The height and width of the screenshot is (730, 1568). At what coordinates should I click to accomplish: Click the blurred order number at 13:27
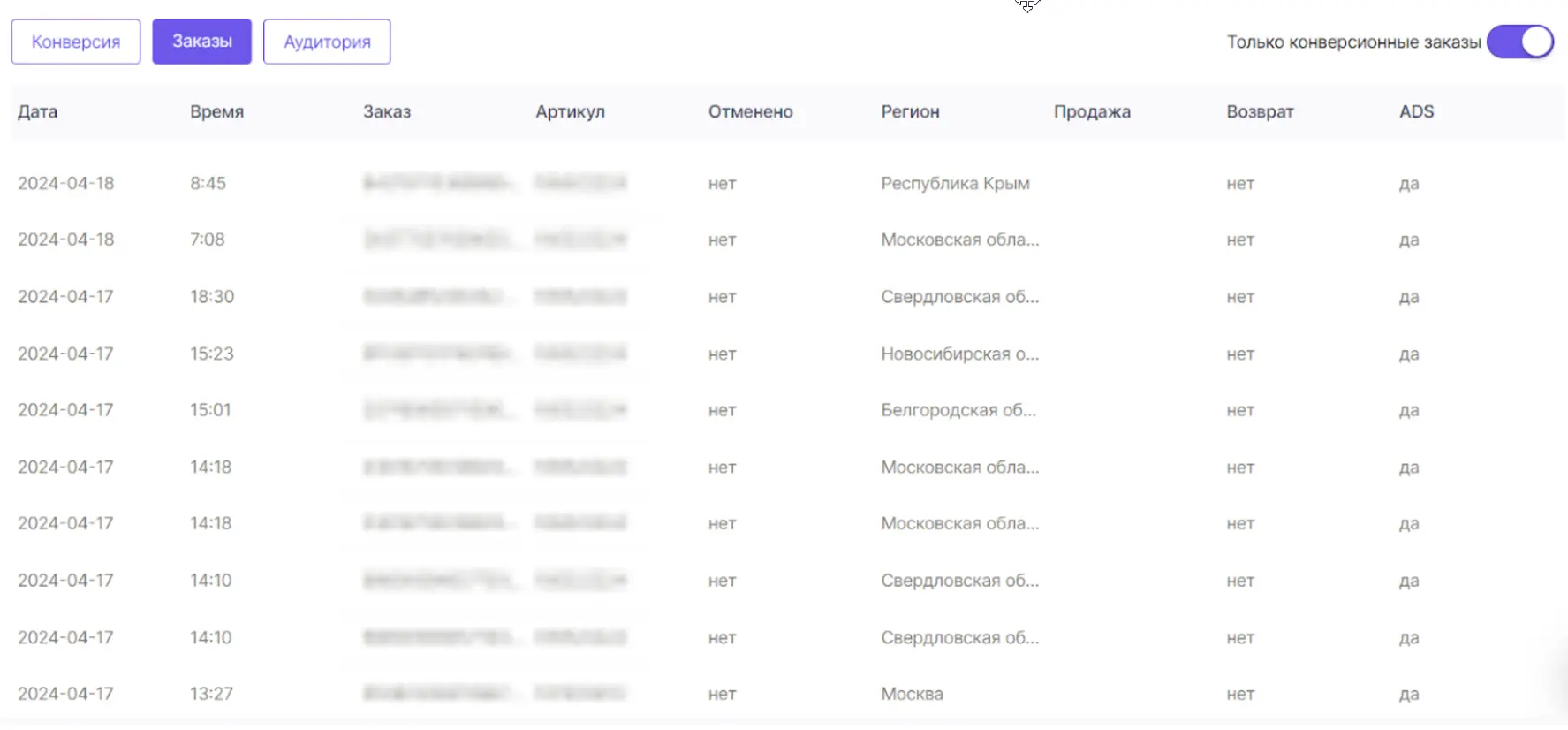pyautogui.click(x=437, y=694)
